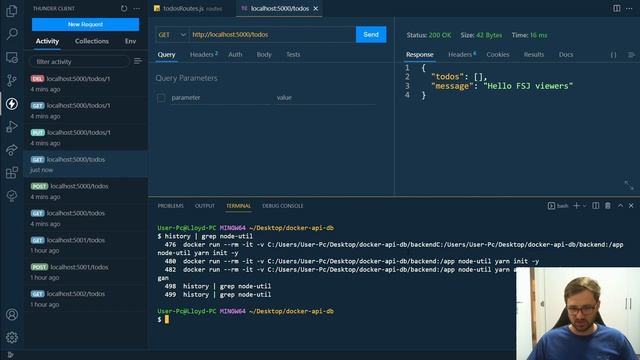The image size is (640, 360).
Task: Switch to the PROBLEMS panel tab
Action: 171,206
